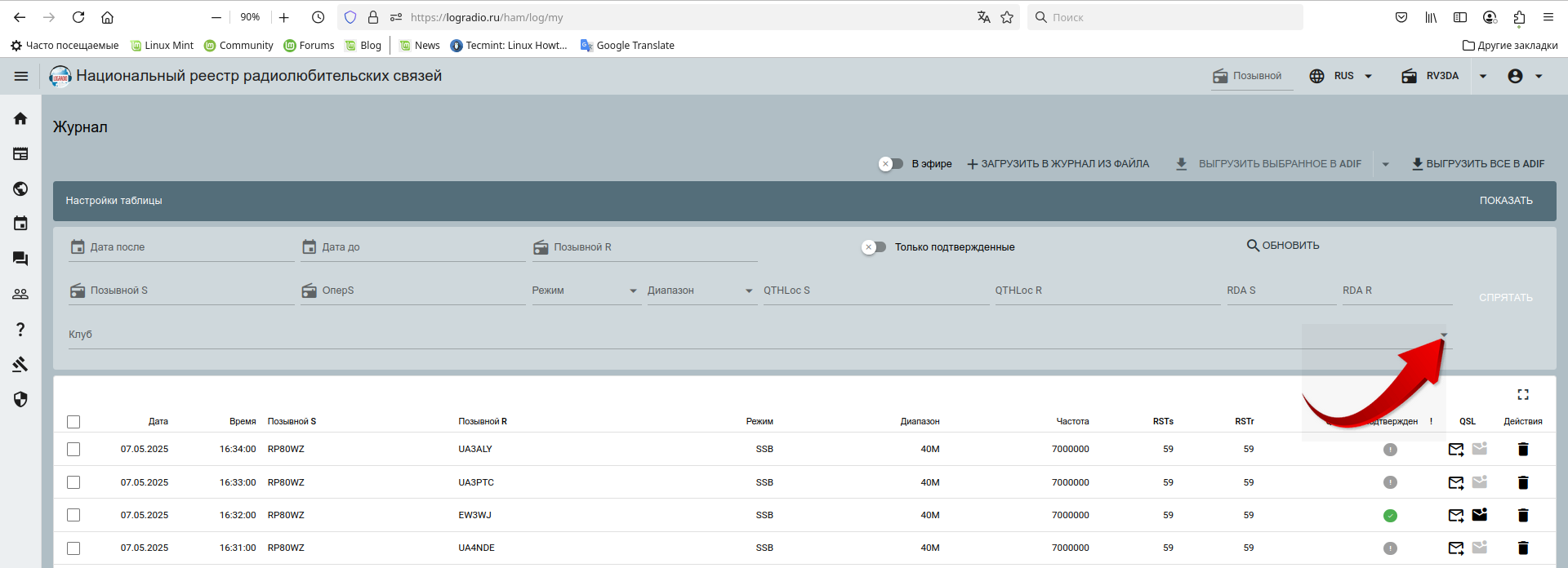Click the "Дата после" date field
This screenshot has height=568, width=1568.
coord(181,247)
